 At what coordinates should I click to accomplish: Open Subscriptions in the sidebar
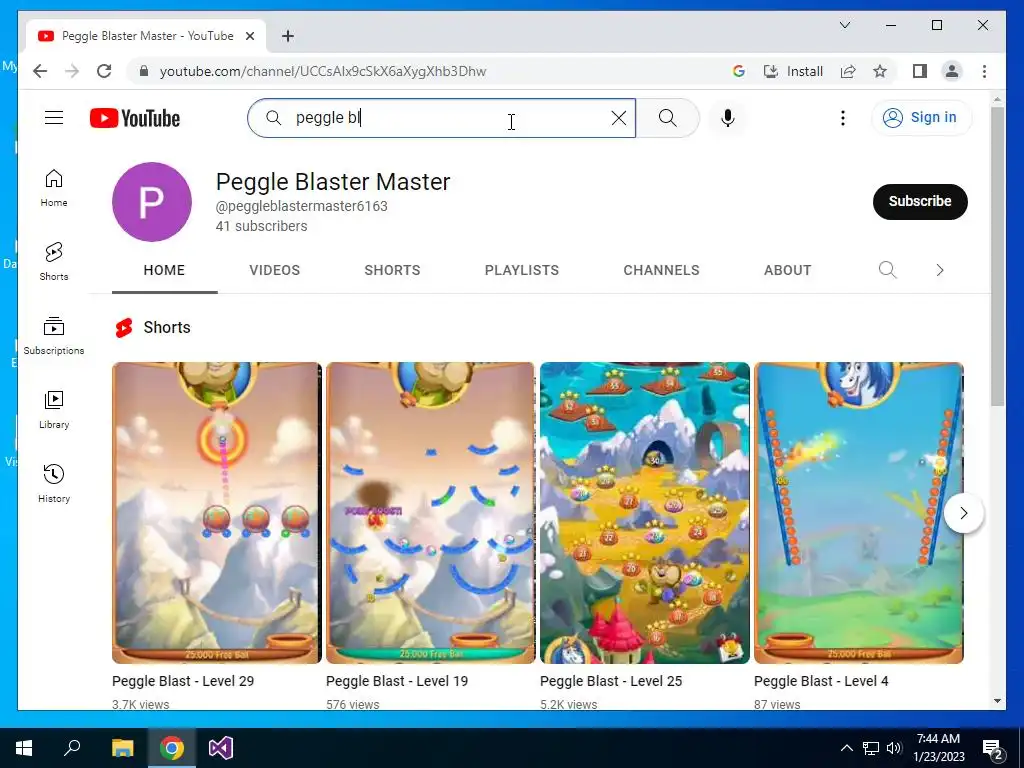pos(54,336)
